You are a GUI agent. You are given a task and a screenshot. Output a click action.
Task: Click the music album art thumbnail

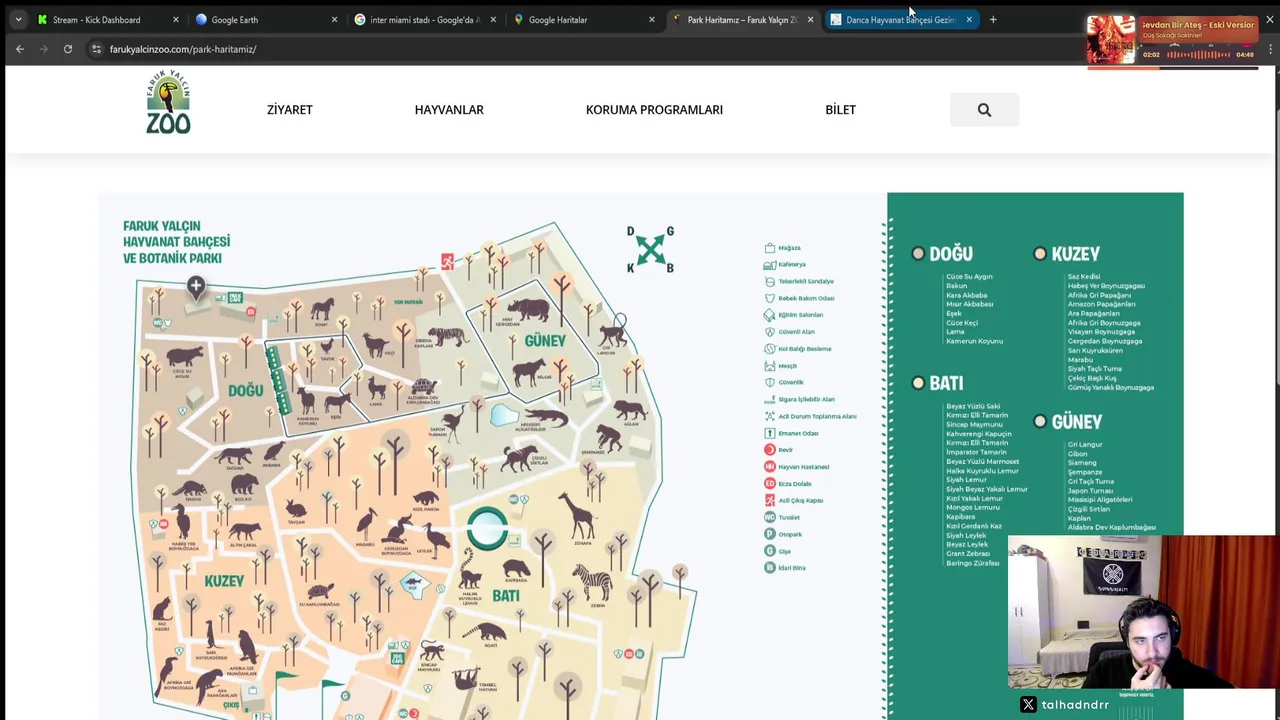[x=1112, y=40]
